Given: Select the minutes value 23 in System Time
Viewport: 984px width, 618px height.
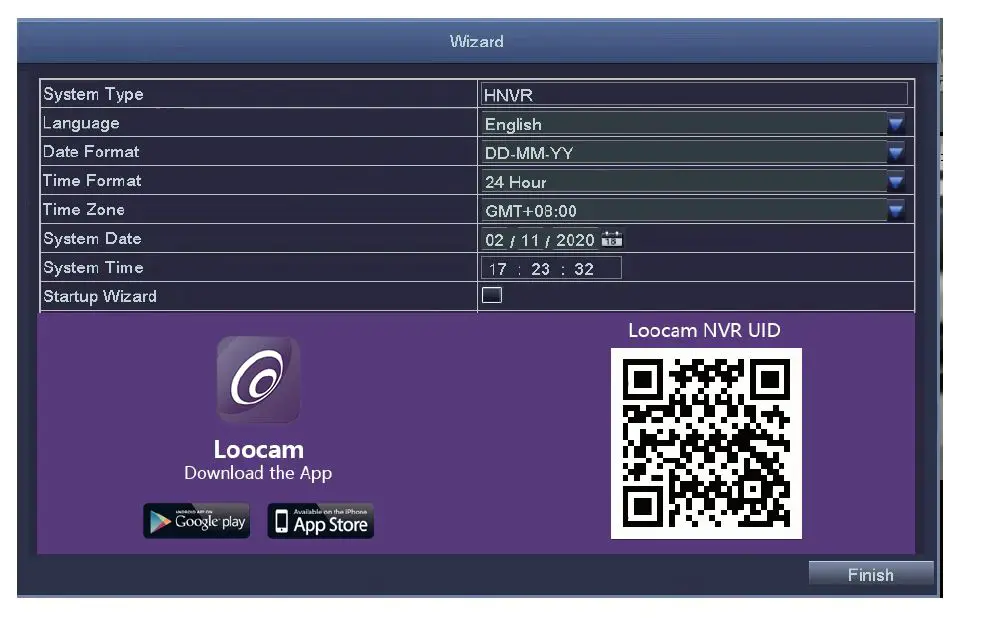Looking at the screenshot, I should tap(540, 269).
